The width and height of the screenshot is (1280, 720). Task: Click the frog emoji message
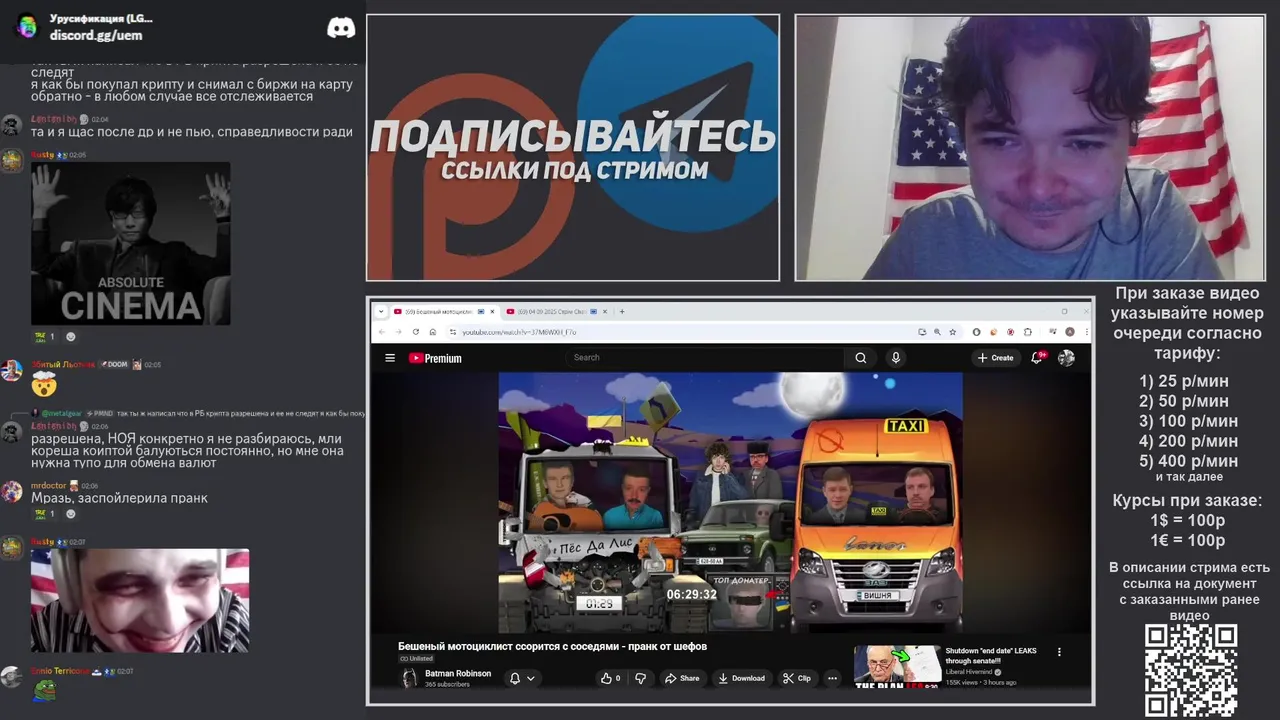42,689
